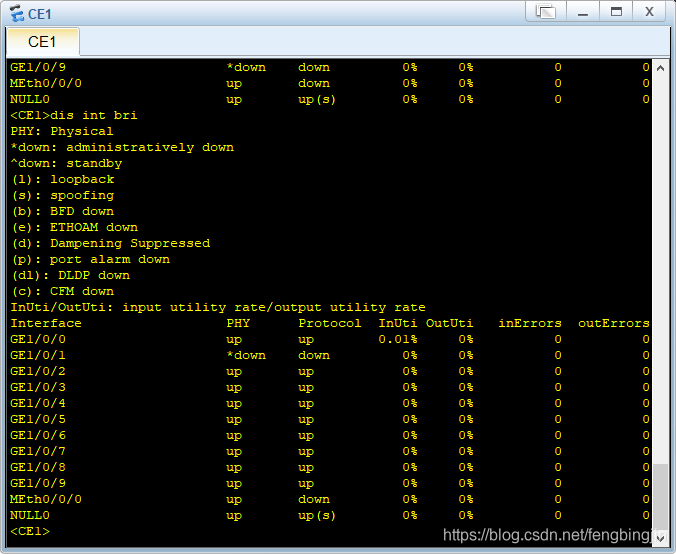Image resolution: width=676 pixels, height=554 pixels.
Task: Click the 'outErrors' column header
Action: pyautogui.click(x=613, y=323)
